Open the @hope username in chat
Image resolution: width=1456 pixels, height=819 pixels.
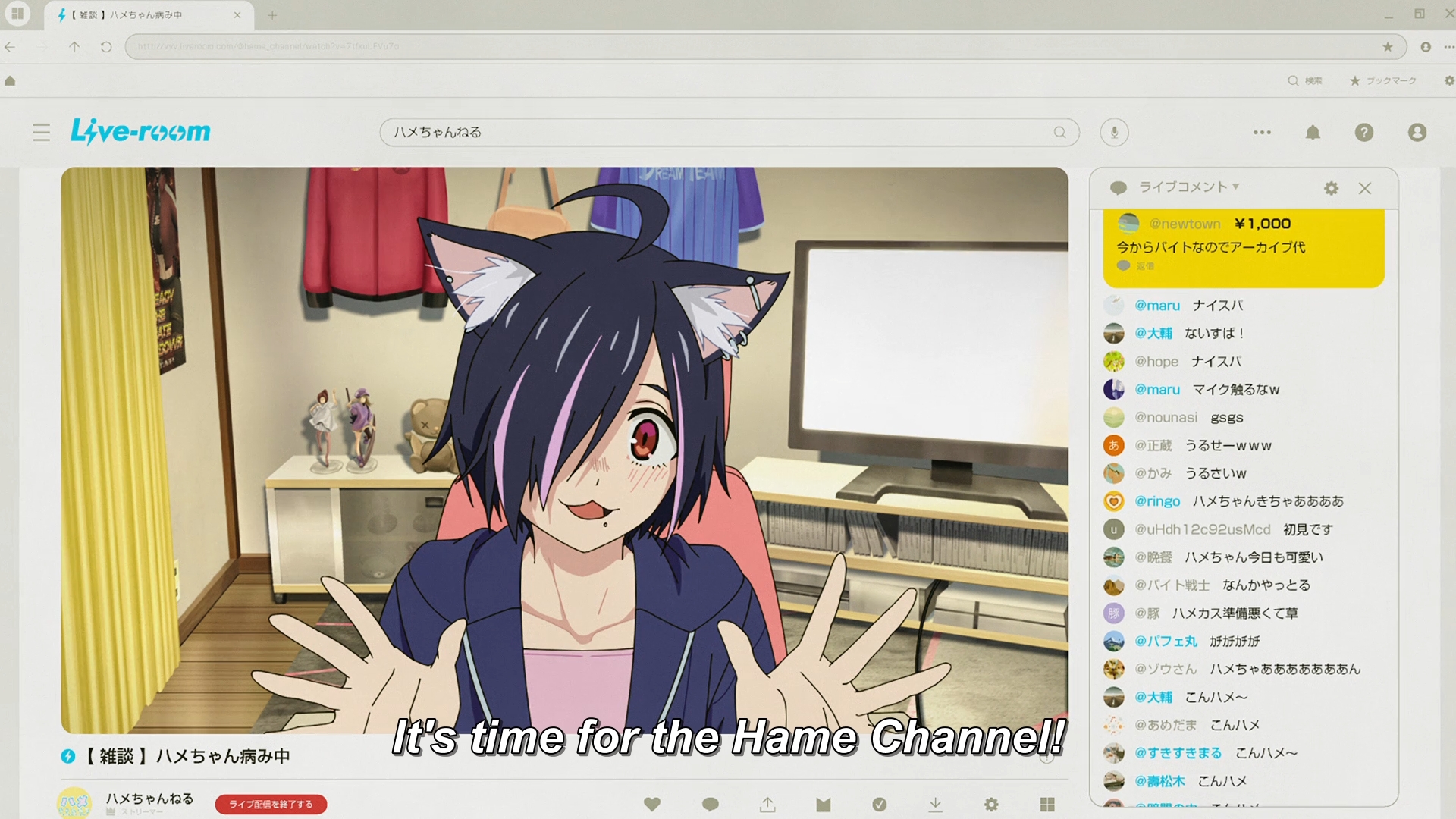1156,362
